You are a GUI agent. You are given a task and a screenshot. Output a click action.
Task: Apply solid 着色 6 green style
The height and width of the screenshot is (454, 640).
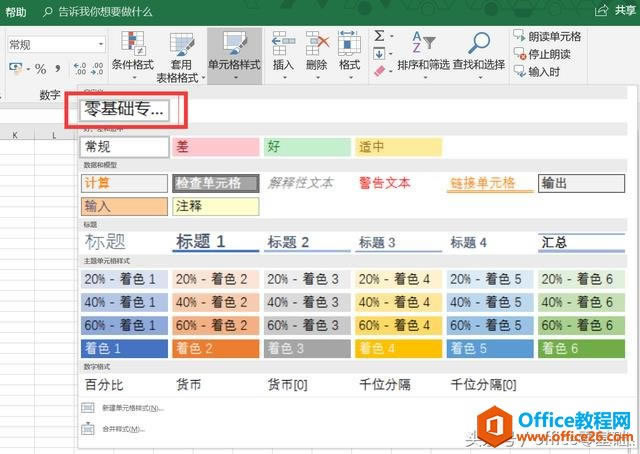coord(581,348)
